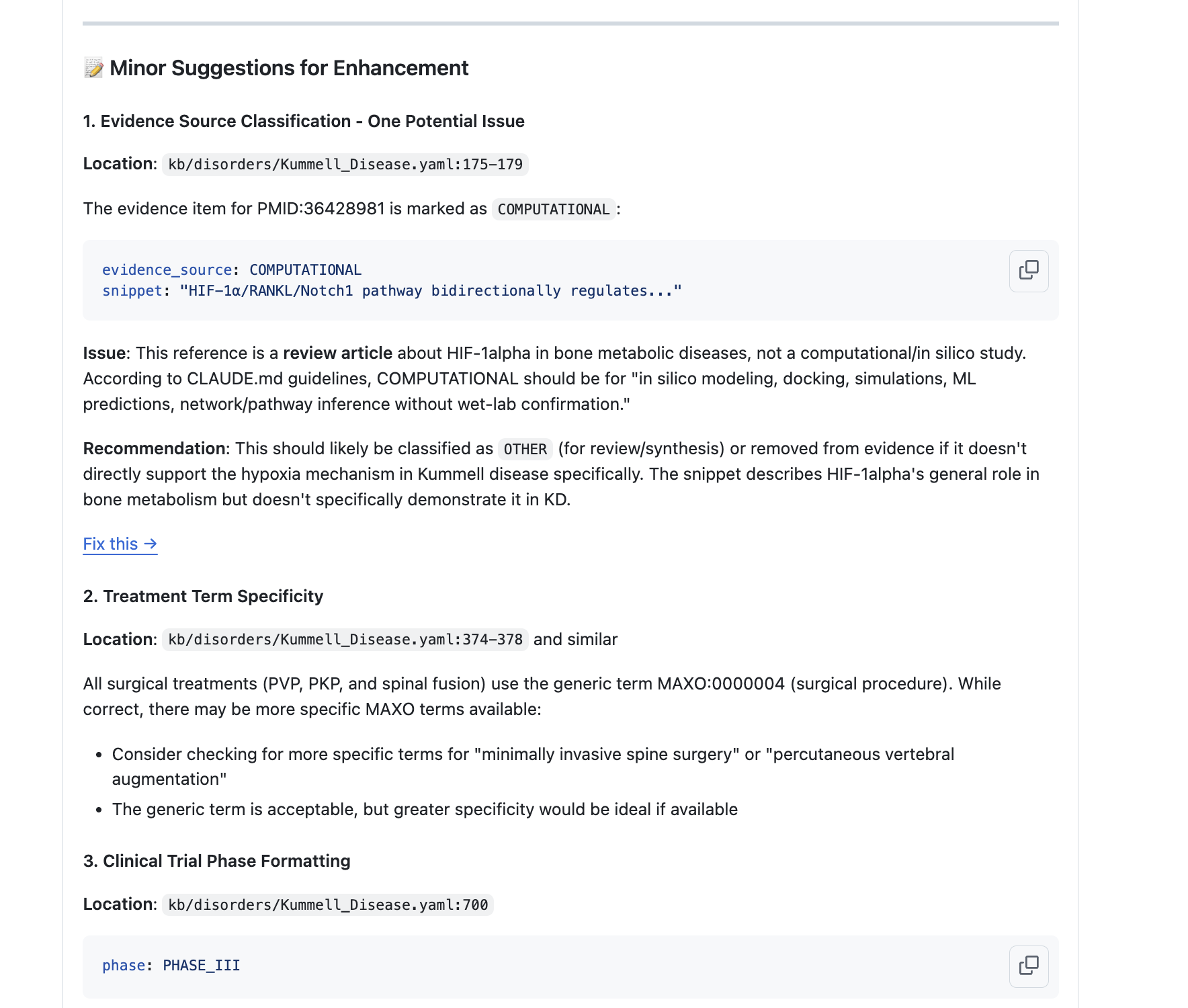Open the Fix this link
Screen dimensions: 1188x1008
pyautogui.click(x=120, y=544)
